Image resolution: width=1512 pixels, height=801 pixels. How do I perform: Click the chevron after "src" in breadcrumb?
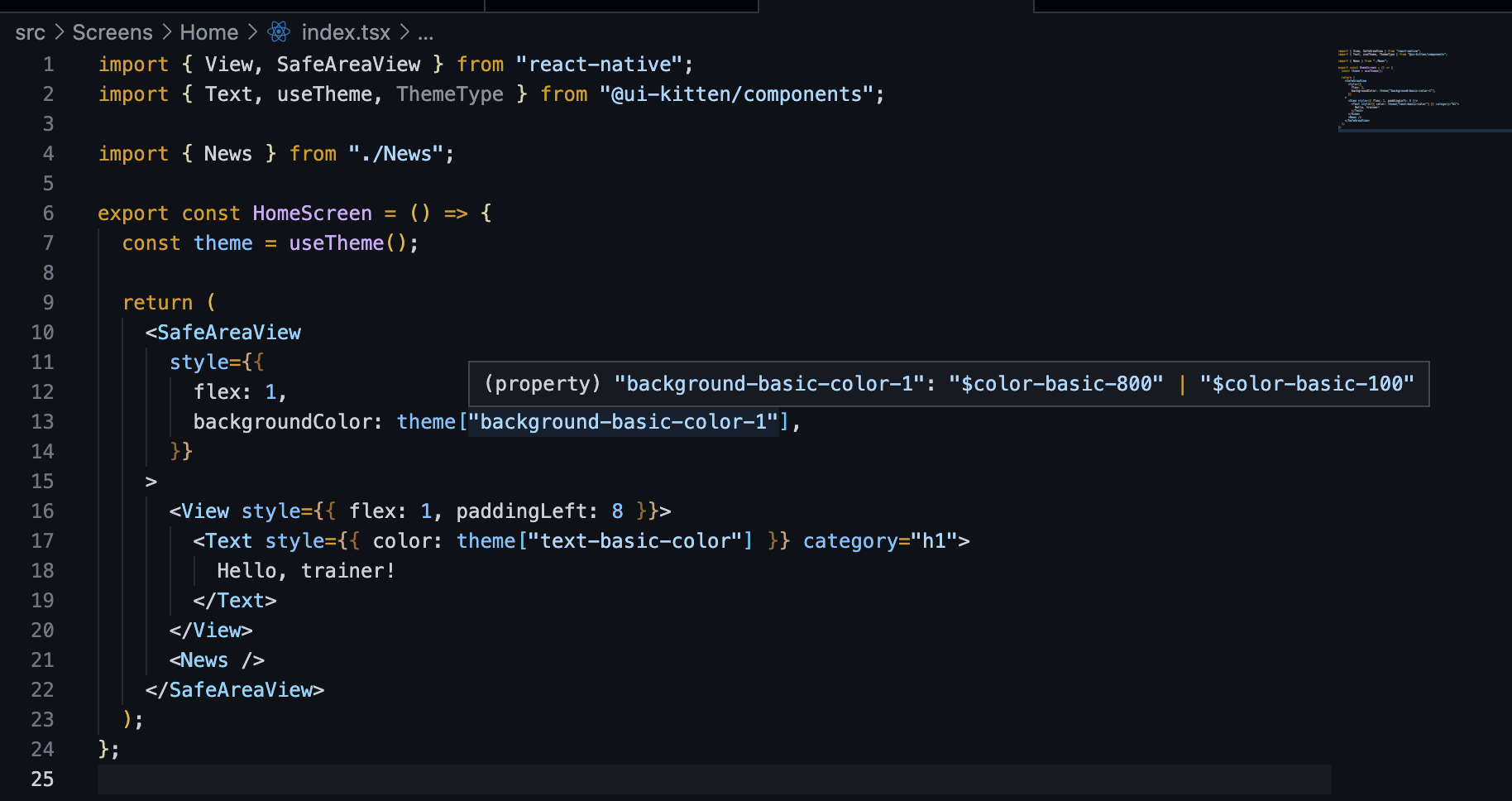pos(59,31)
